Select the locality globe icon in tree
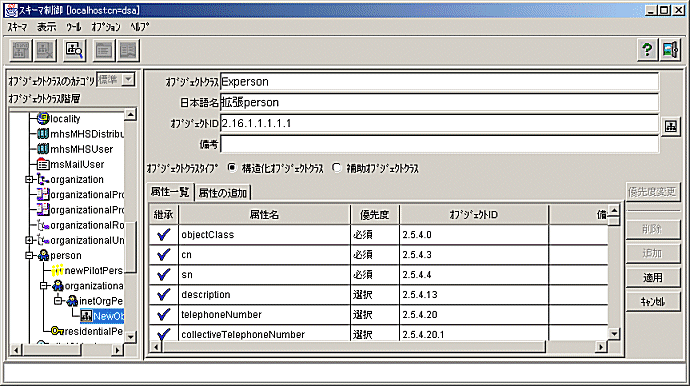This screenshot has height=386, width=690. click(x=43, y=118)
